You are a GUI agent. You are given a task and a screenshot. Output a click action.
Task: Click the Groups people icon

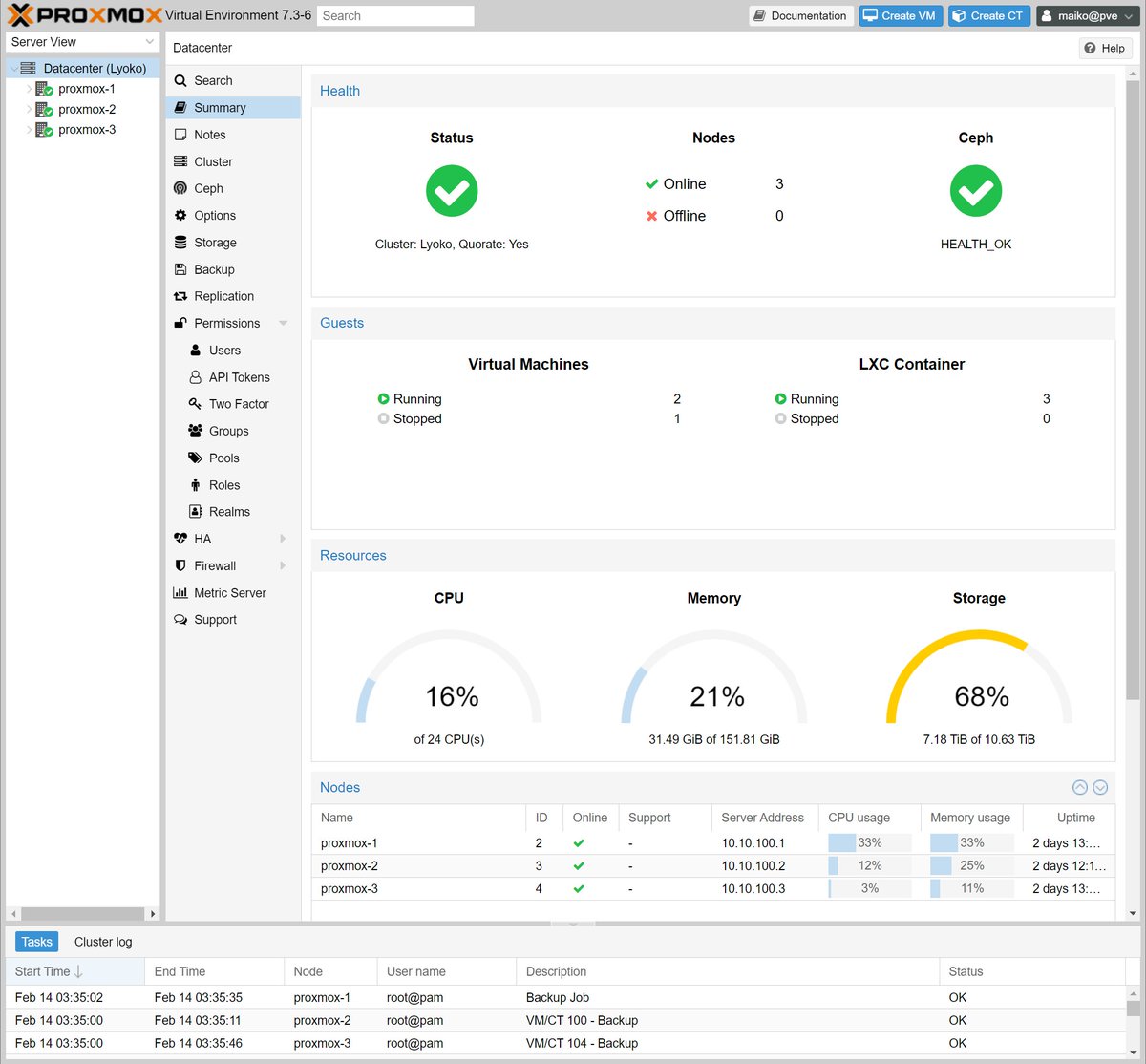(196, 431)
